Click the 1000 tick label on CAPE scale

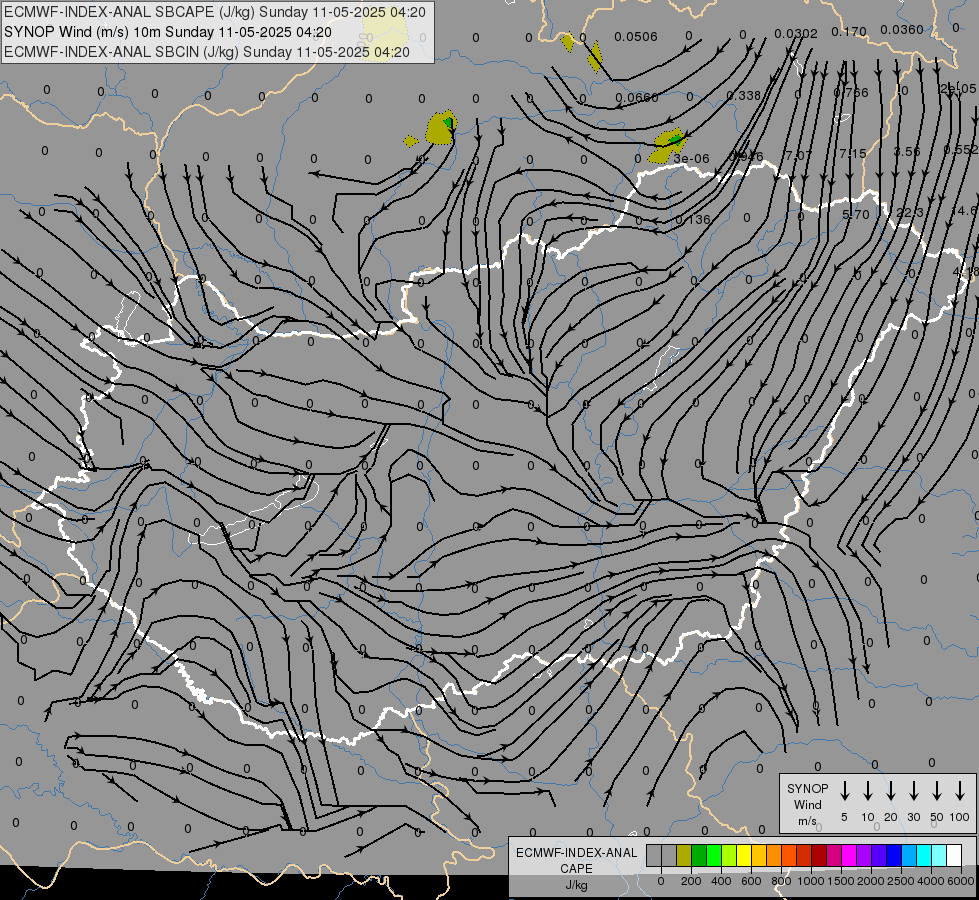pyautogui.click(x=810, y=881)
